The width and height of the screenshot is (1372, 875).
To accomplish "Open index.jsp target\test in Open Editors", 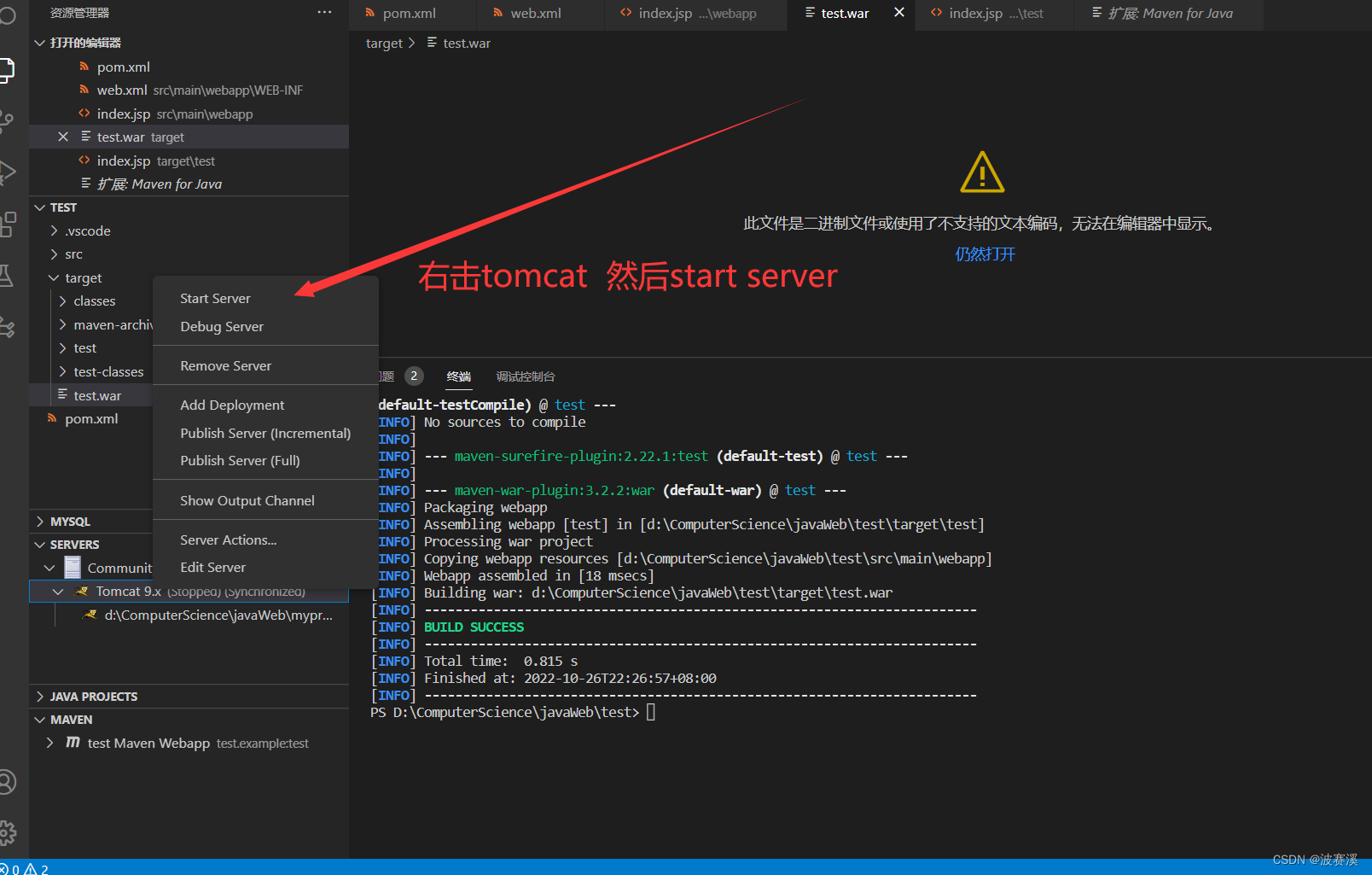I will tap(189, 160).
